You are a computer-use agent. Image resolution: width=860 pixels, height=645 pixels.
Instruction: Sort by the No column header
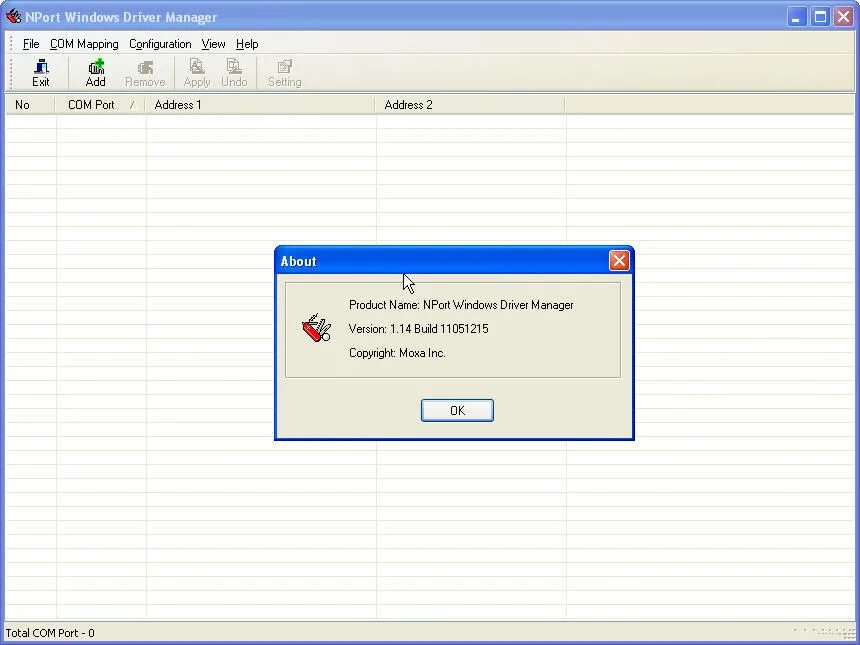(x=30, y=105)
